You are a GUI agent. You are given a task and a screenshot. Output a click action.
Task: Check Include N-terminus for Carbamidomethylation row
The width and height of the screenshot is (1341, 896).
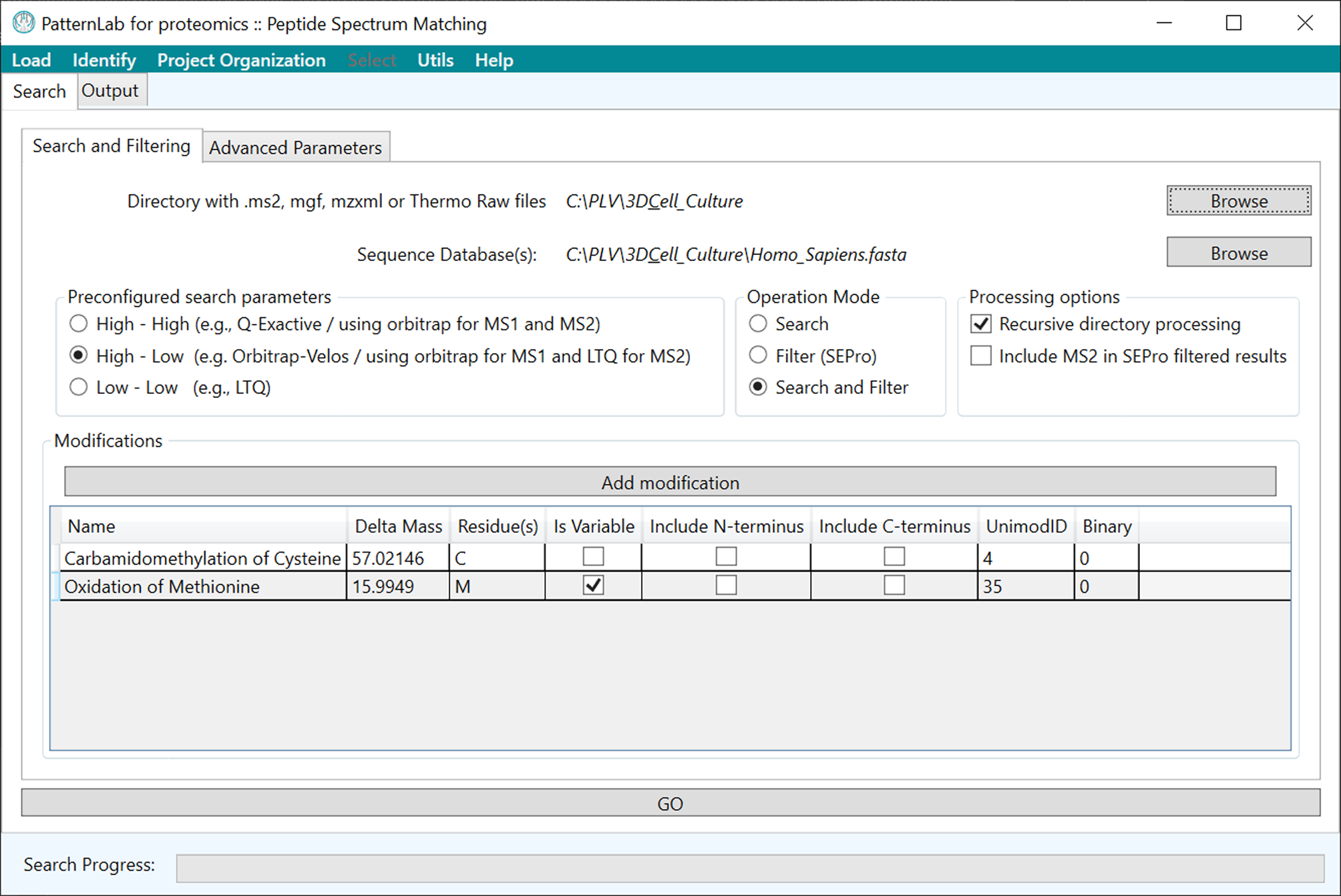pos(726,557)
